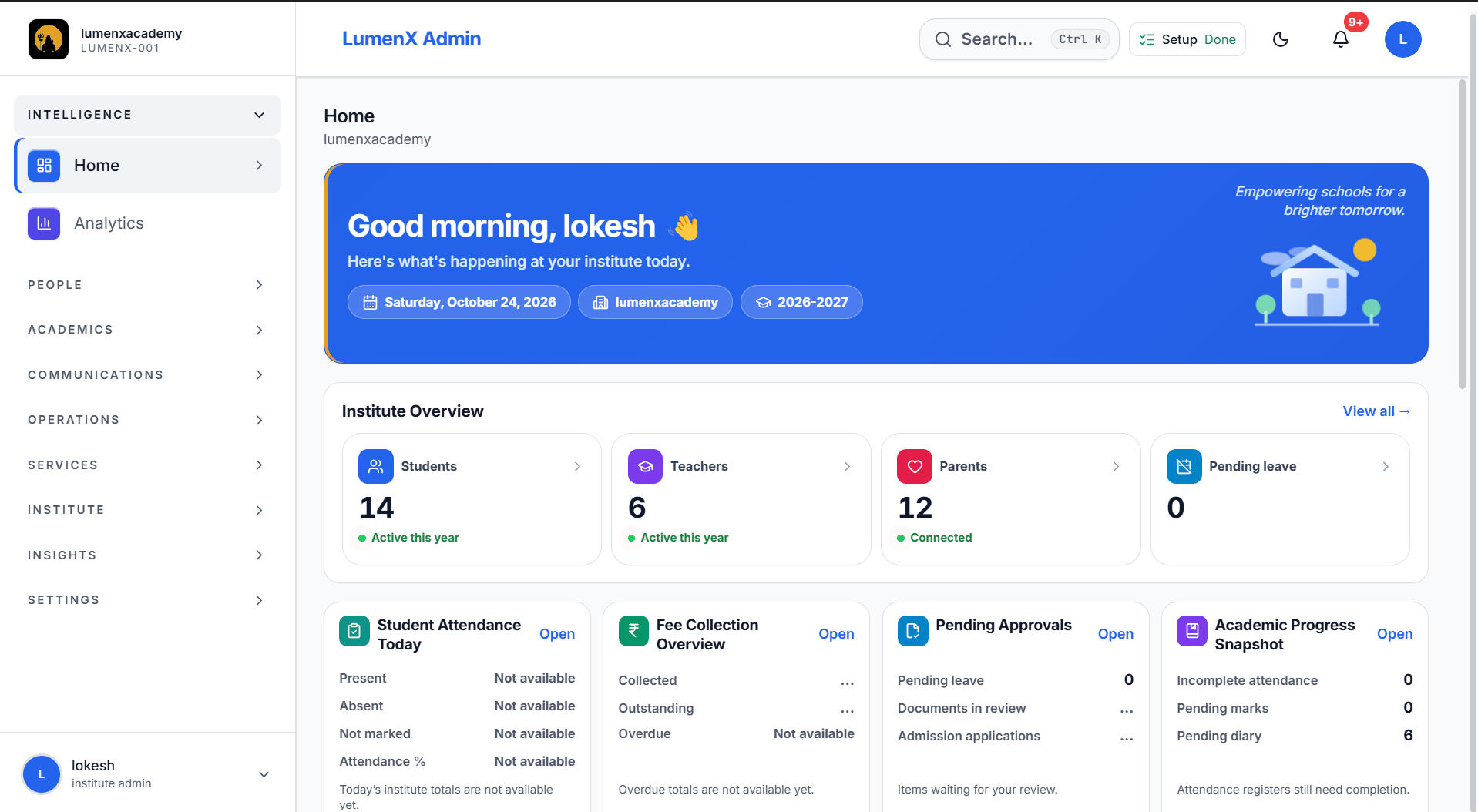Viewport: 1478px width, 812px height.
Task: Click the Home dashboard grid icon
Action: tap(44, 166)
